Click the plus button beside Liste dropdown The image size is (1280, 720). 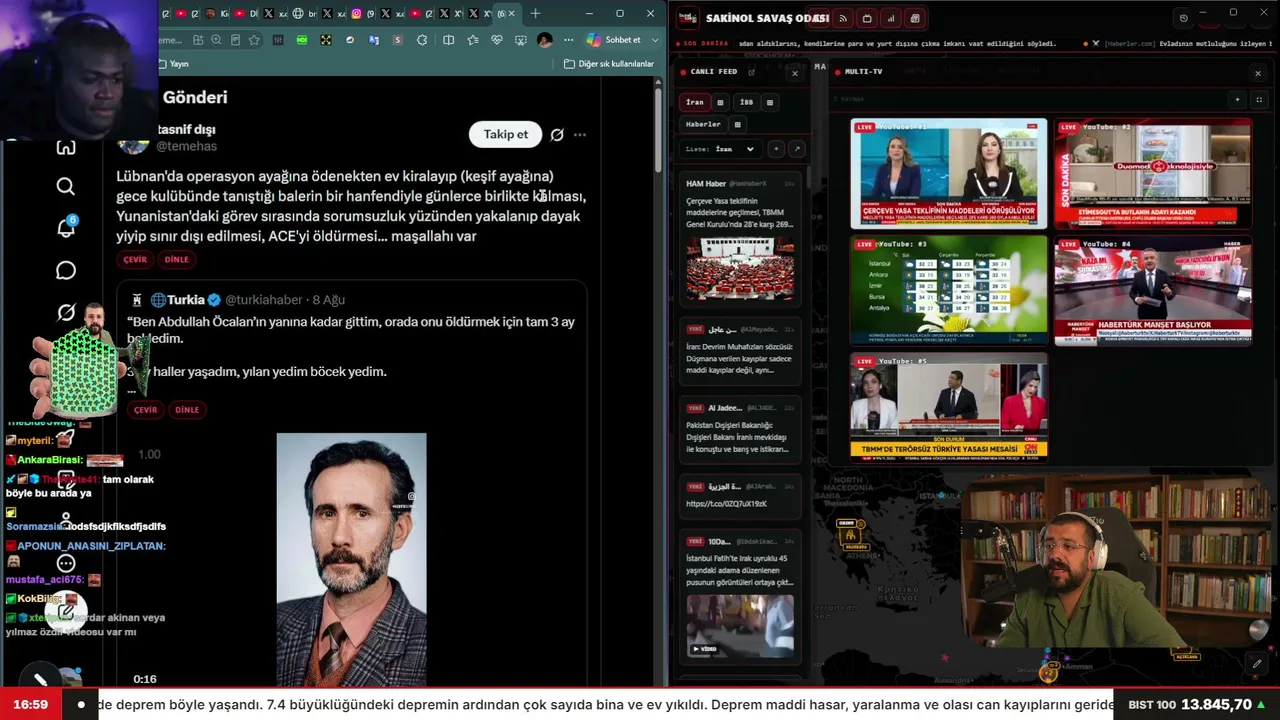coord(775,149)
